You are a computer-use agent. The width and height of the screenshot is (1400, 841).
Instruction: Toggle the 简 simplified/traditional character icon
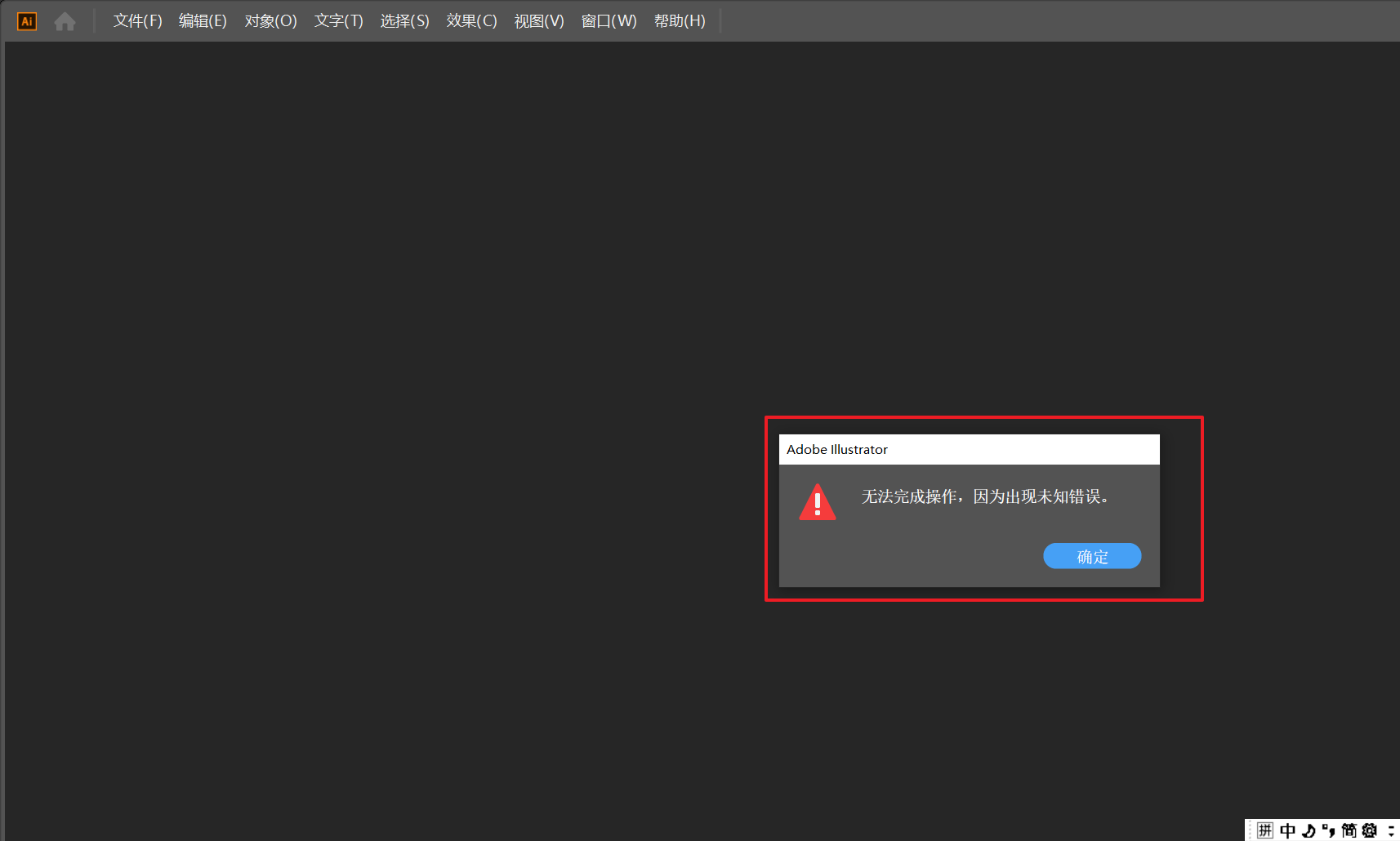[x=1349, y=830]
